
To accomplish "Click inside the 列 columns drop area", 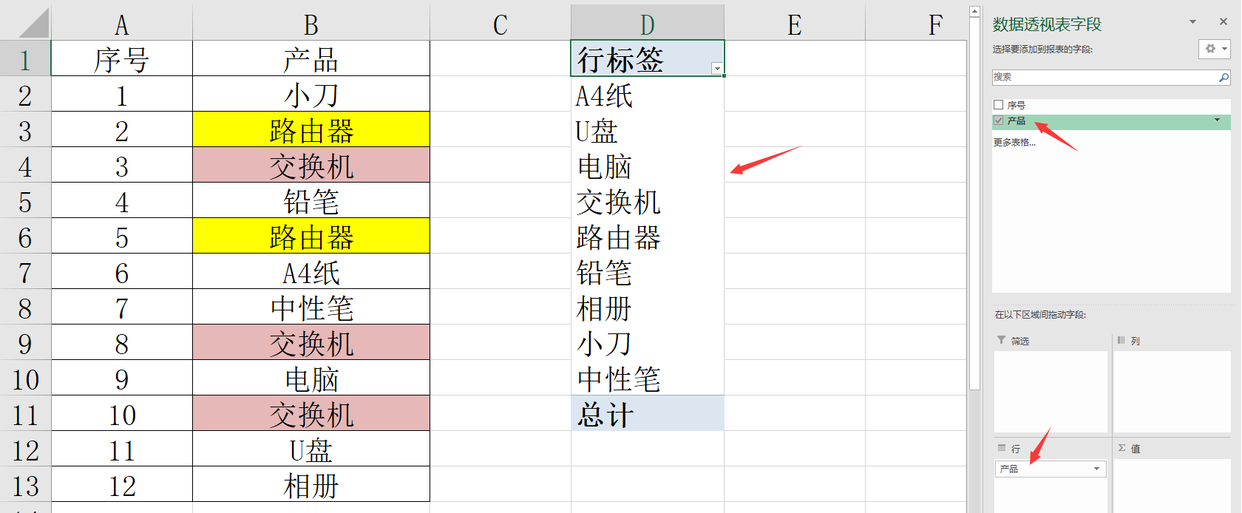I will click(x=1172, y=390).
